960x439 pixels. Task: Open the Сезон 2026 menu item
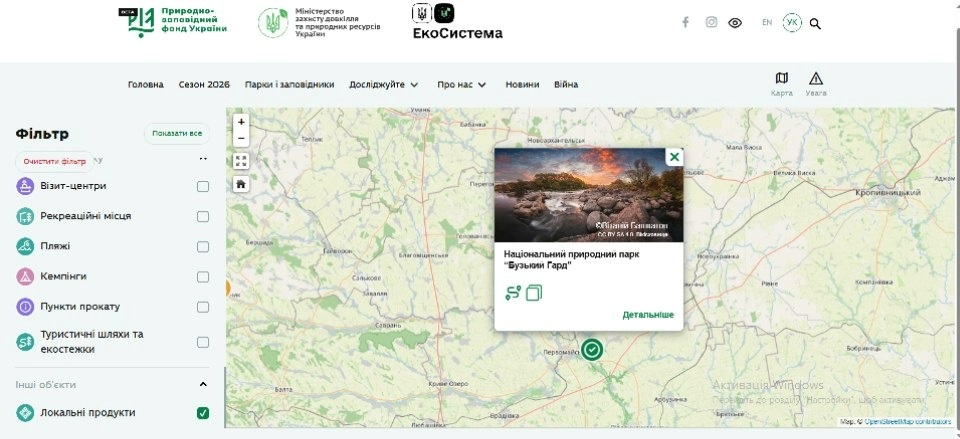[204, 84]
